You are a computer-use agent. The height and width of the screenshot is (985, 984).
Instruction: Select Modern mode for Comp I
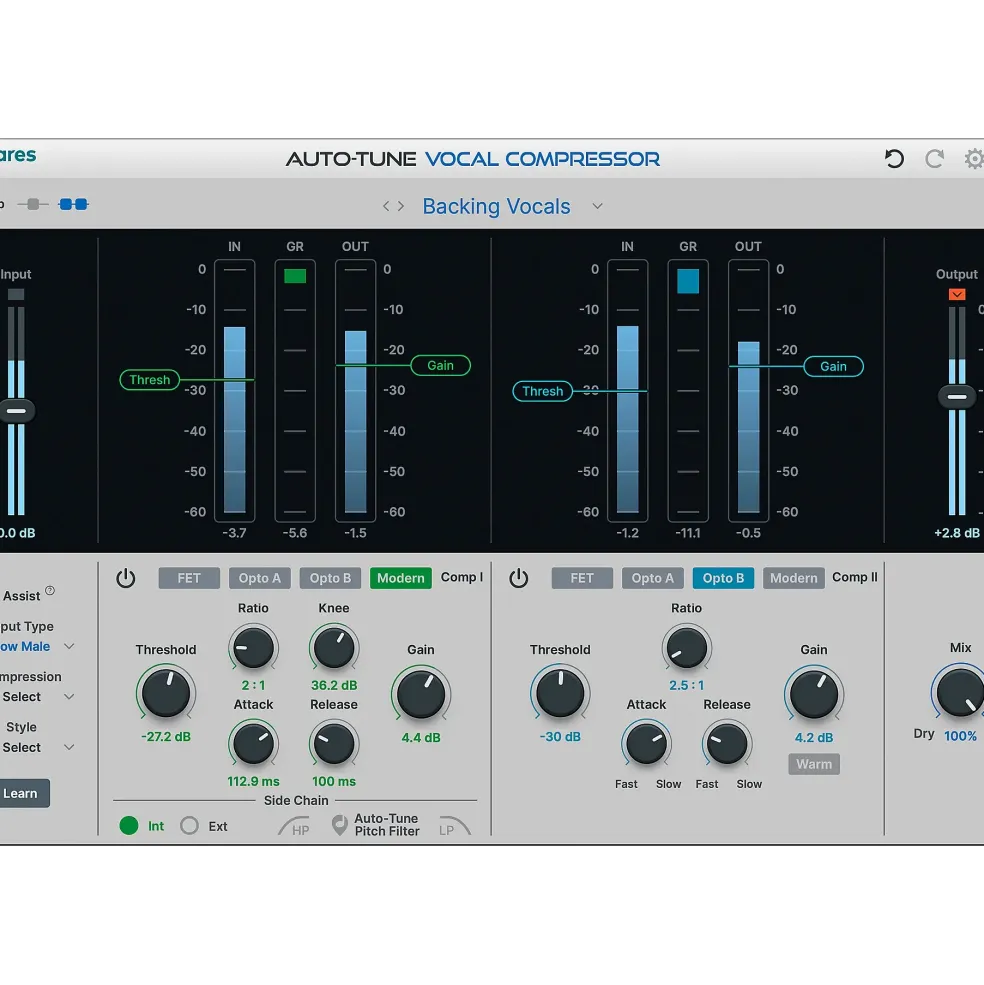401,578
